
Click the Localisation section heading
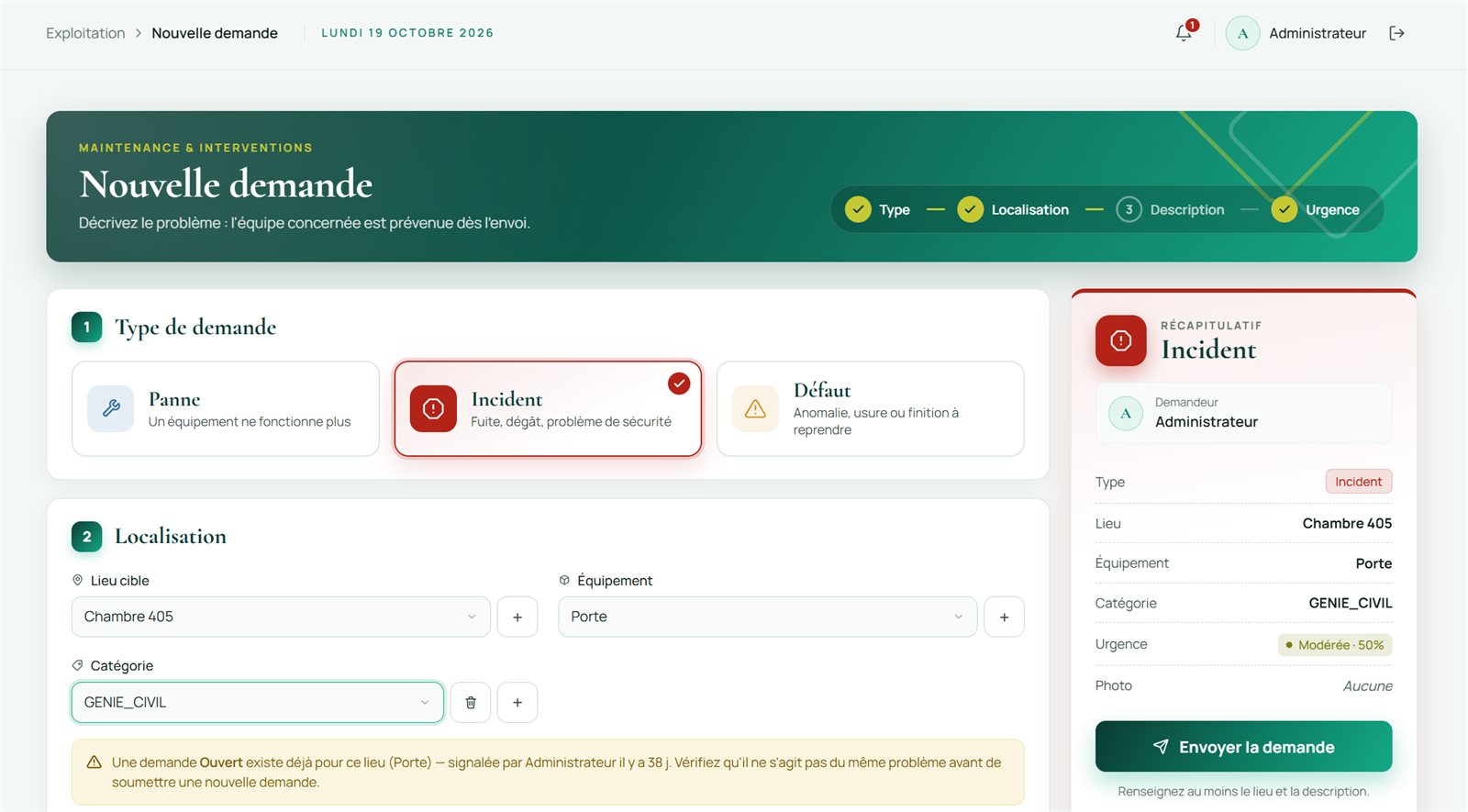(x=171, y=537)
